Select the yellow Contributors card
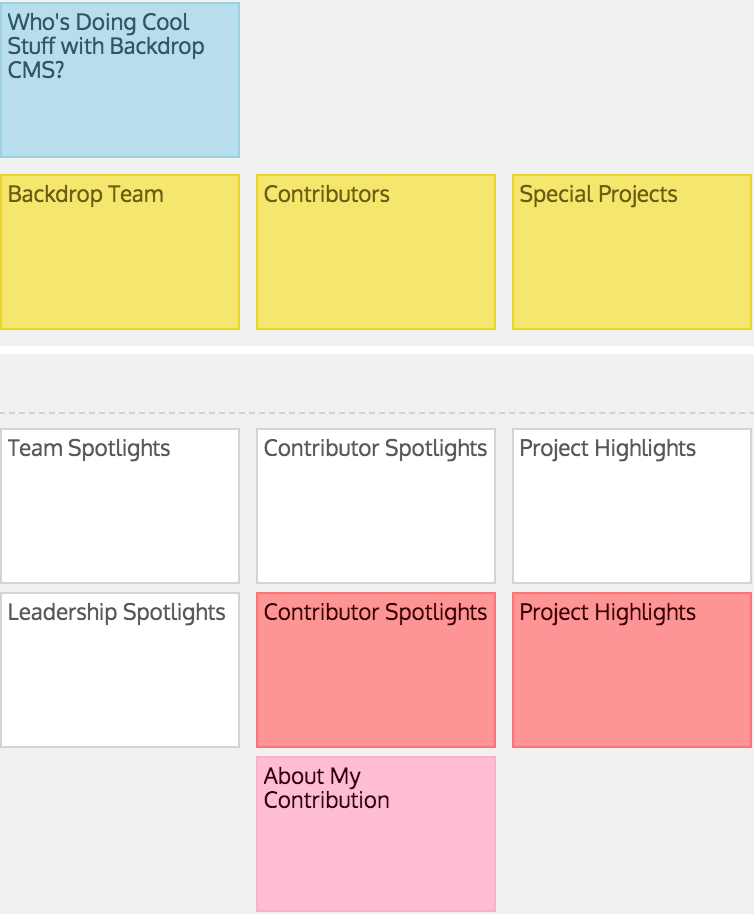This screenshot has width=754, height=914. [x=376, y=252]
